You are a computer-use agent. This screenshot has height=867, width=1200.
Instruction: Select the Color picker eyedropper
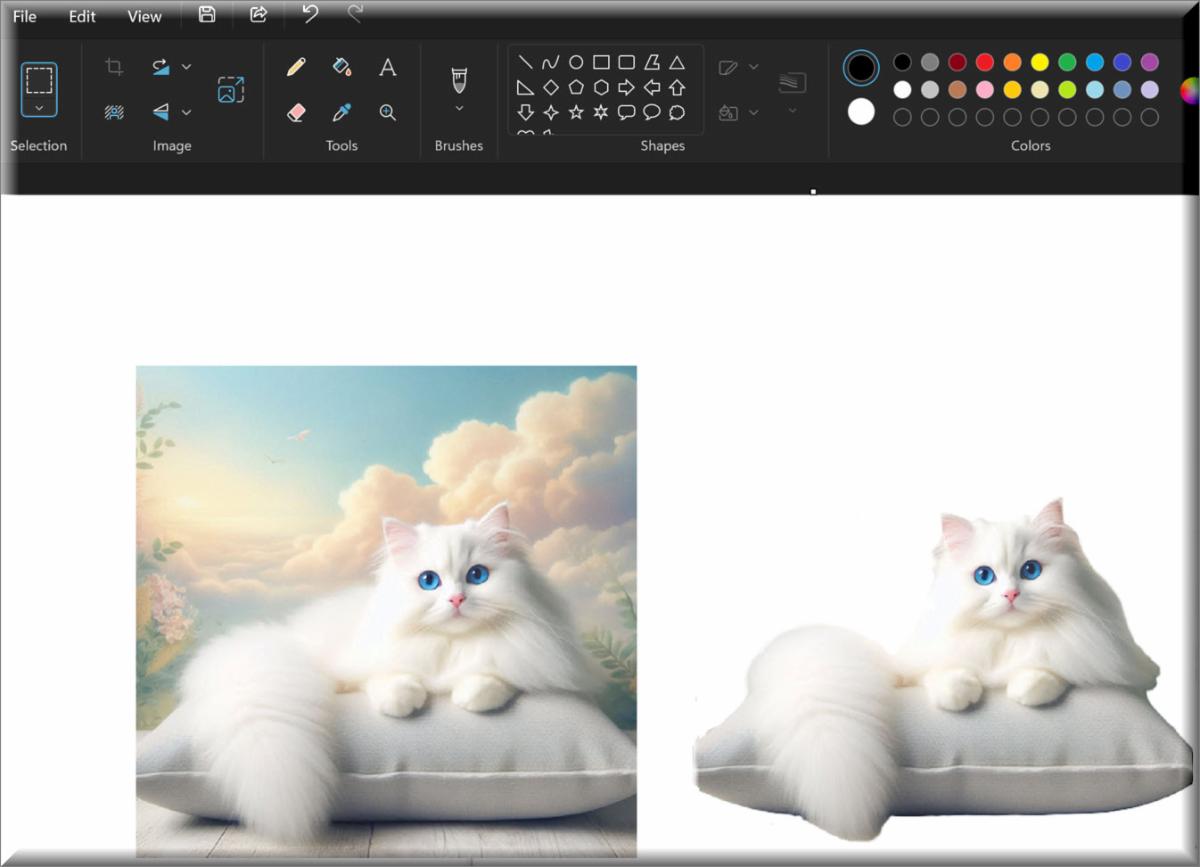tap(342, 112)
